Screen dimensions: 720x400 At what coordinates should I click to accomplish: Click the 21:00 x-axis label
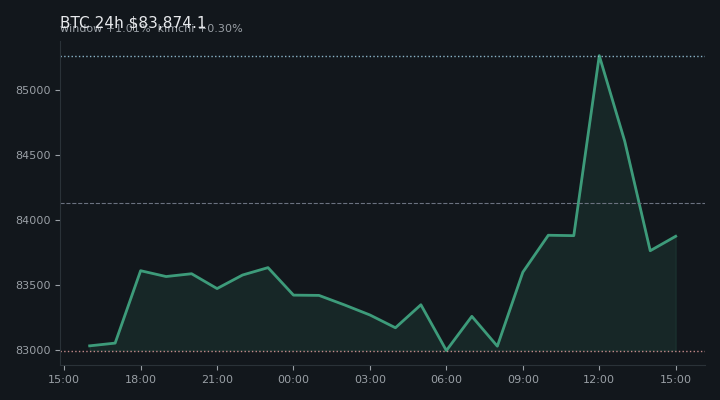coord(217,379)
